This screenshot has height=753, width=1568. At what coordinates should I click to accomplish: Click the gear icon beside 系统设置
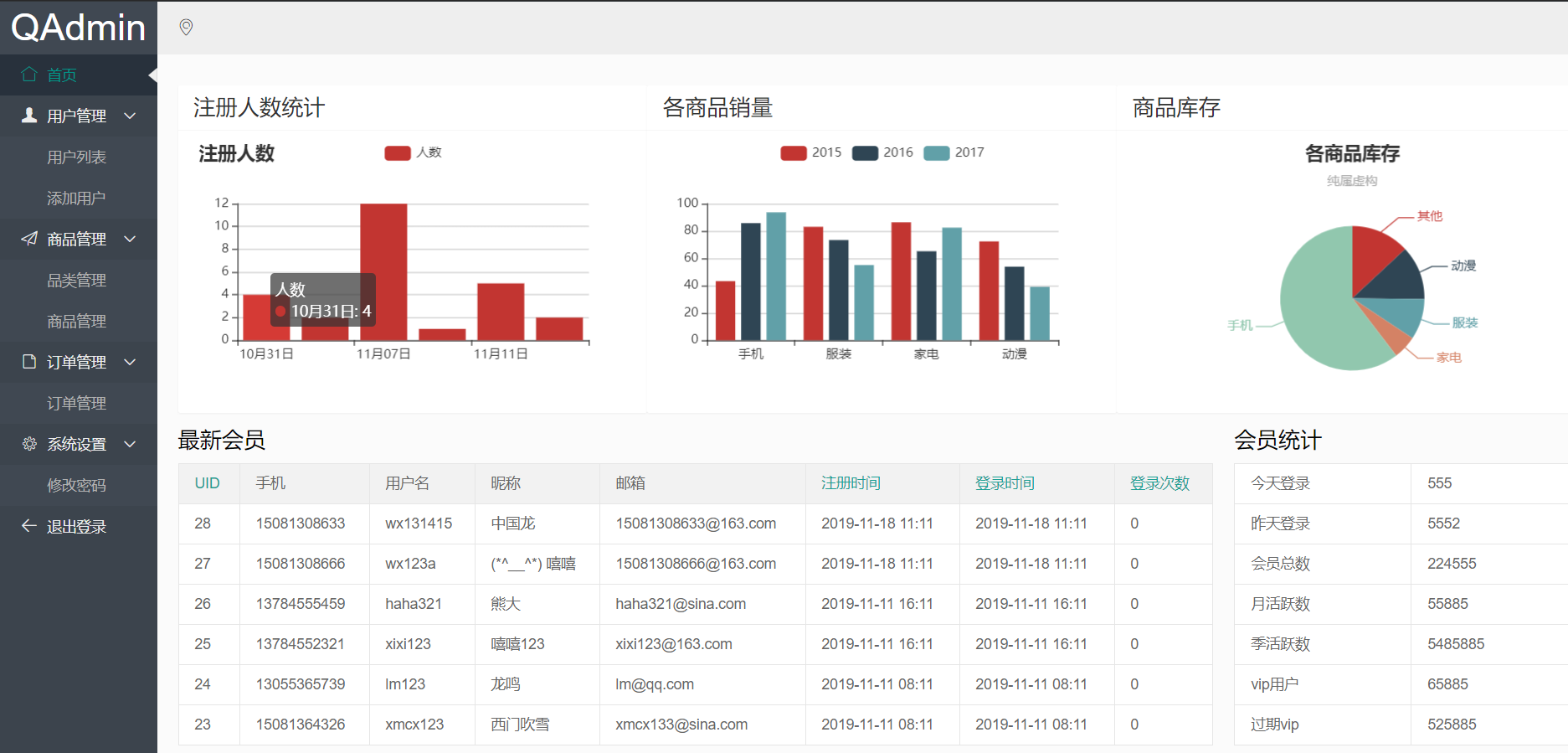pos(29,444)
